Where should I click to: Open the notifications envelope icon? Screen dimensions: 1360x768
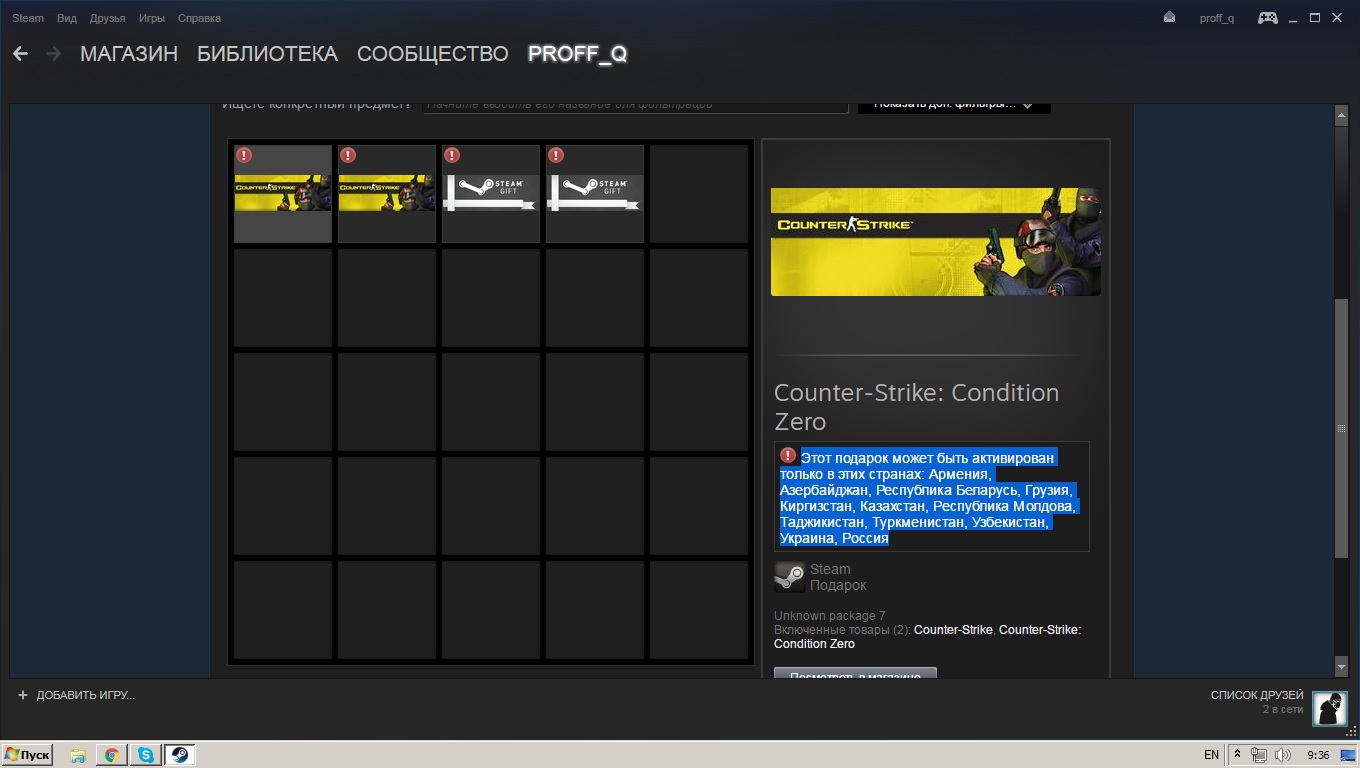1169,18
